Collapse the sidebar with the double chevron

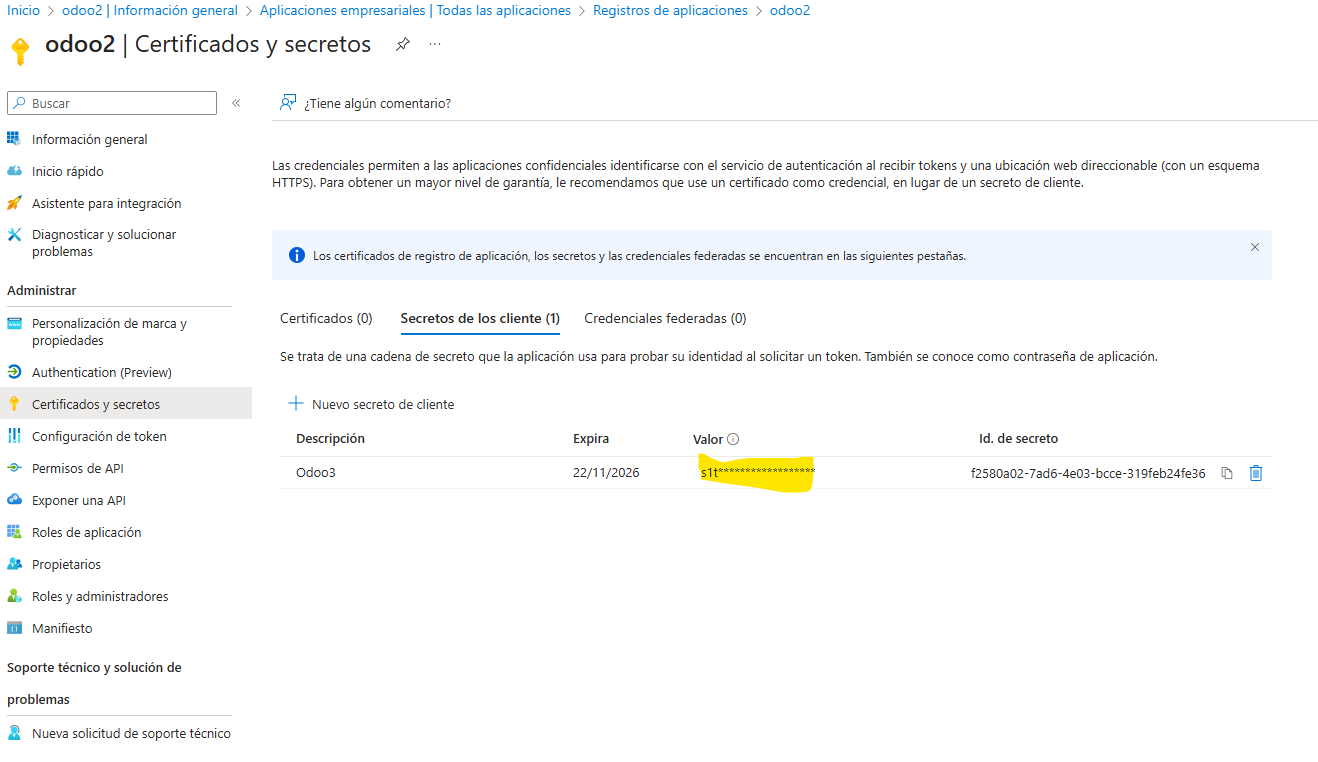(236, 103)
